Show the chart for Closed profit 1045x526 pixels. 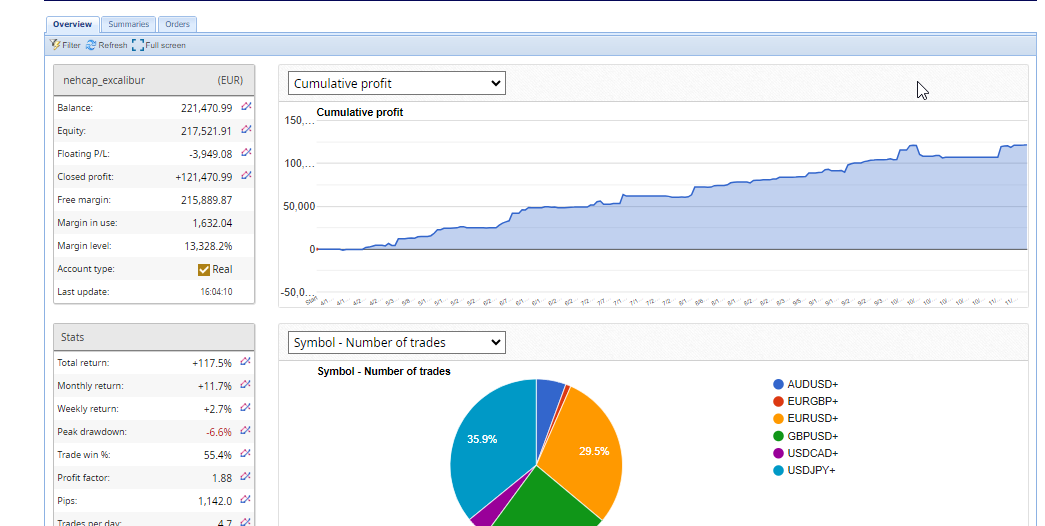pyautogui.click(x=246, y=176)
